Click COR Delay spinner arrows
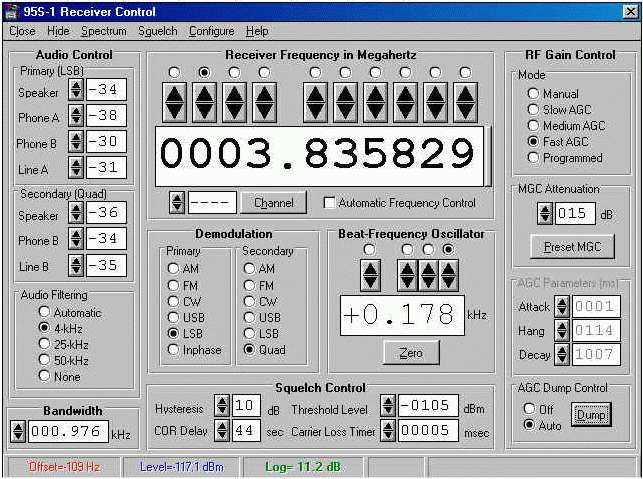 coord(222,431)
